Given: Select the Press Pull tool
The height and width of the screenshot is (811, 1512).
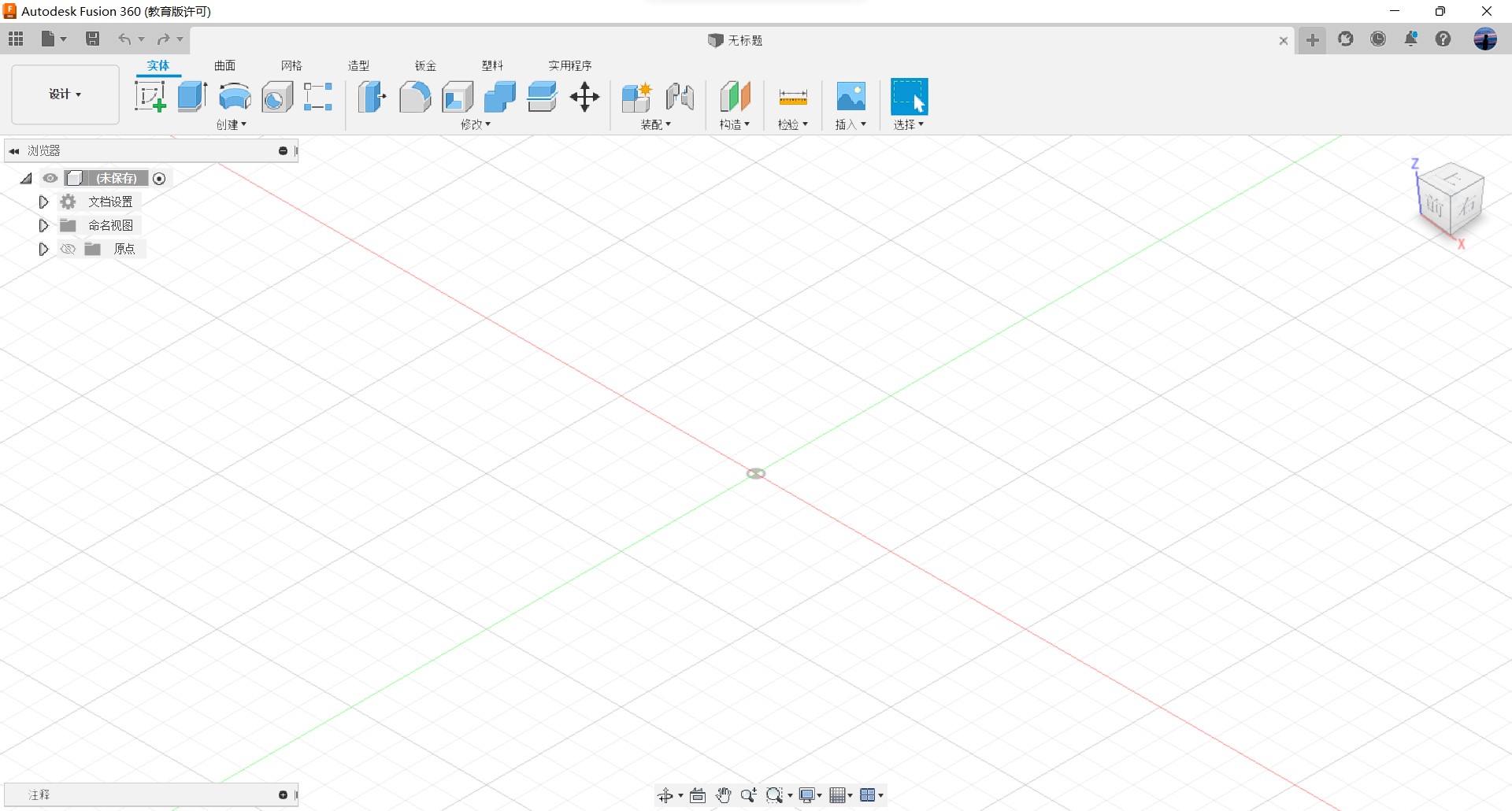Looking at the screenshot, I should [x=372, y=97].
